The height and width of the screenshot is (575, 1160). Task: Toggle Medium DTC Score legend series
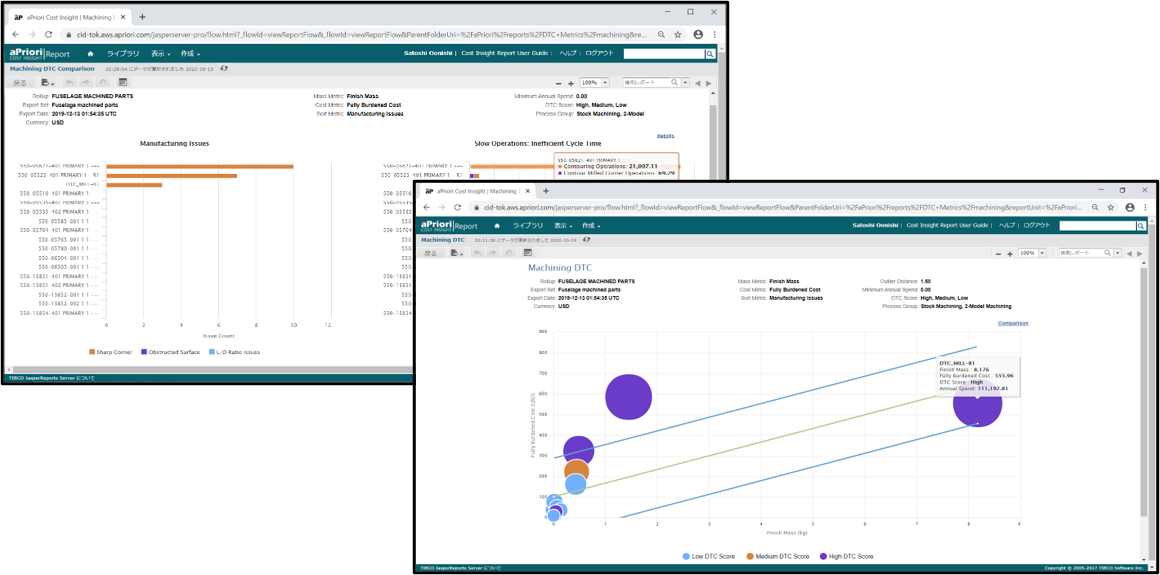(x=780, y=556)
